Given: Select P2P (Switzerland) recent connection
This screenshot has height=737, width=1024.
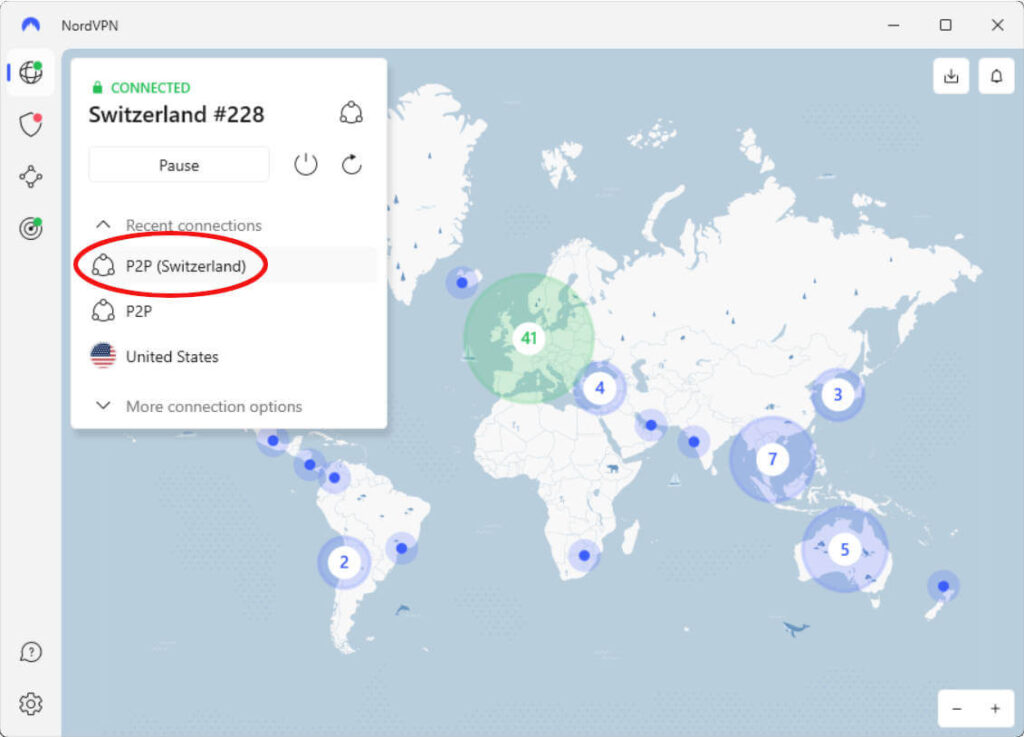Looking at the screenshot, I should point(232,266).
